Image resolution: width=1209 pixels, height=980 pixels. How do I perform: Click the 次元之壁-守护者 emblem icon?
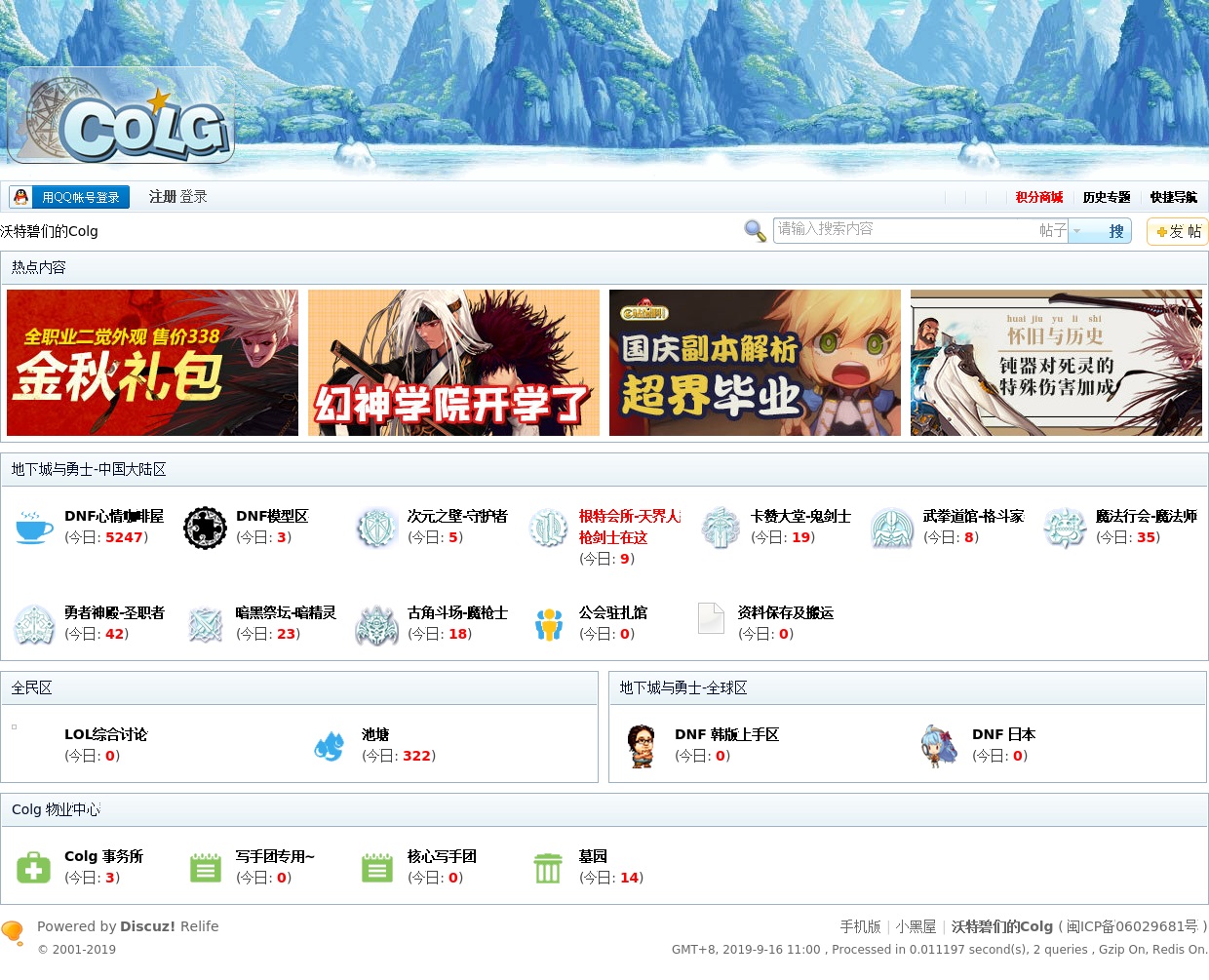tap(376, 528)
